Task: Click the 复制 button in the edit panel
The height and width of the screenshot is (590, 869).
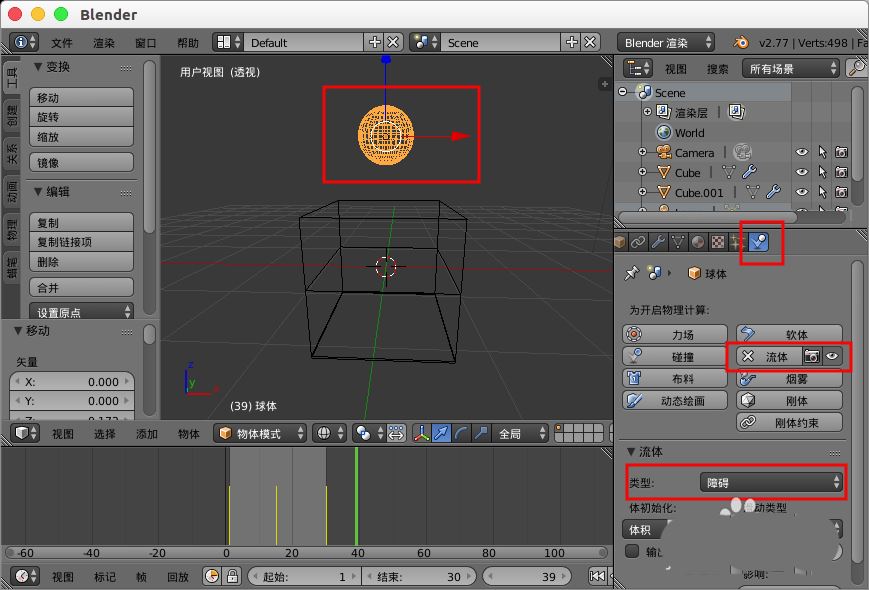Action: (x=82, y=220)
